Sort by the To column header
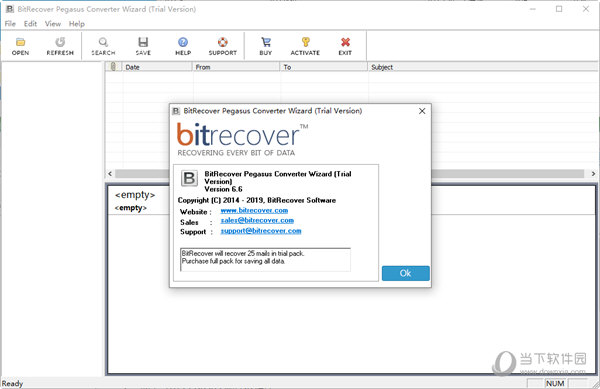This screenshot has height=389, width=600. tap(324, 67)
